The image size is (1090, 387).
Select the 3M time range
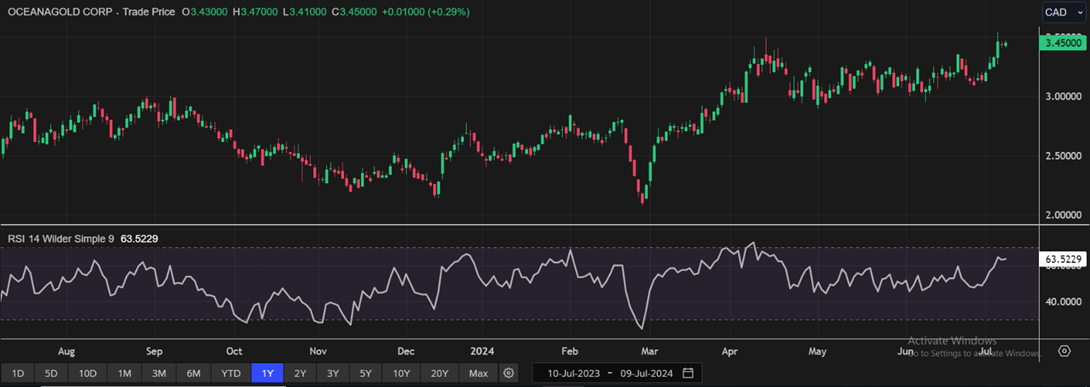point(159,373)
